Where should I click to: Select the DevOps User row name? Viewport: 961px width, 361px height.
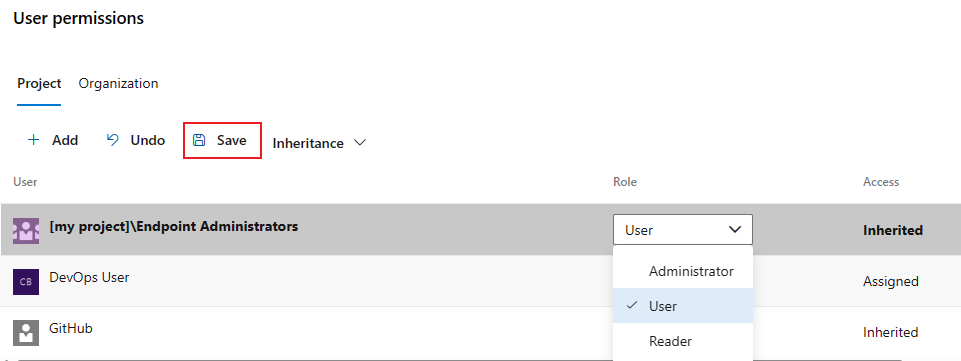89,277
